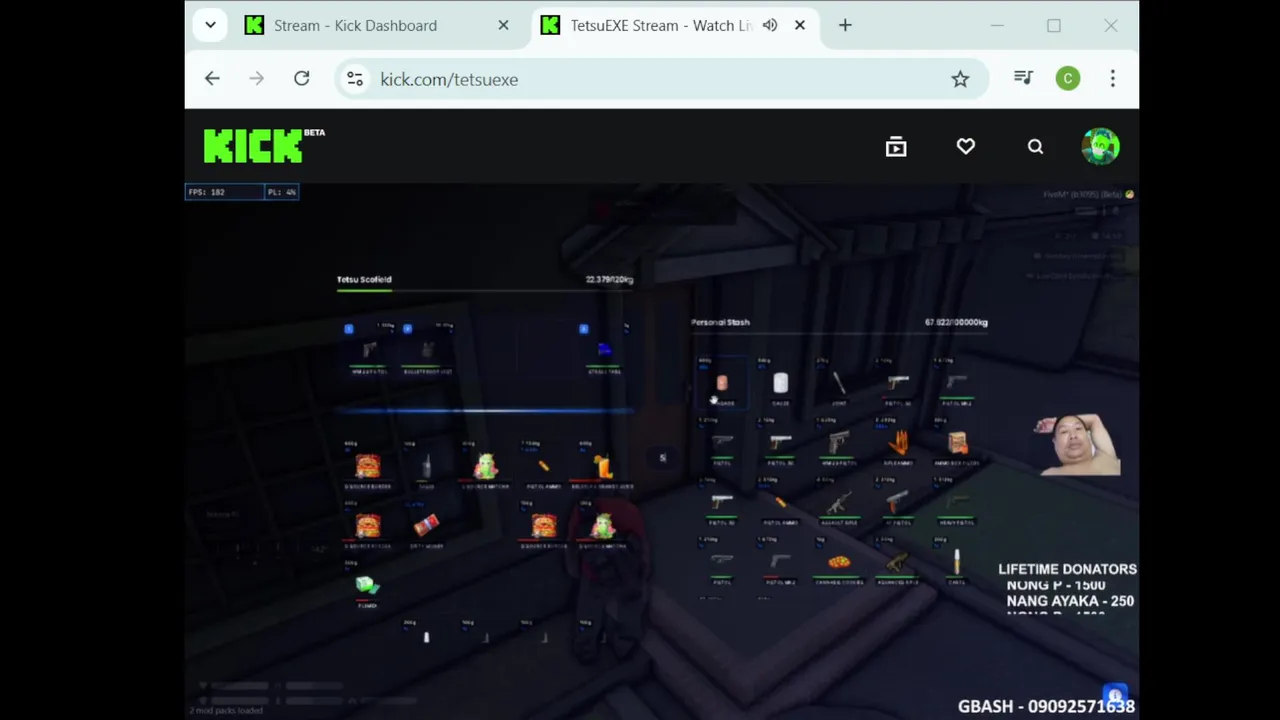Image resolution: width=1280 pixels, height=720 pixels.
Task: Select the orange juice item
Action: click(x=603, y=467)
